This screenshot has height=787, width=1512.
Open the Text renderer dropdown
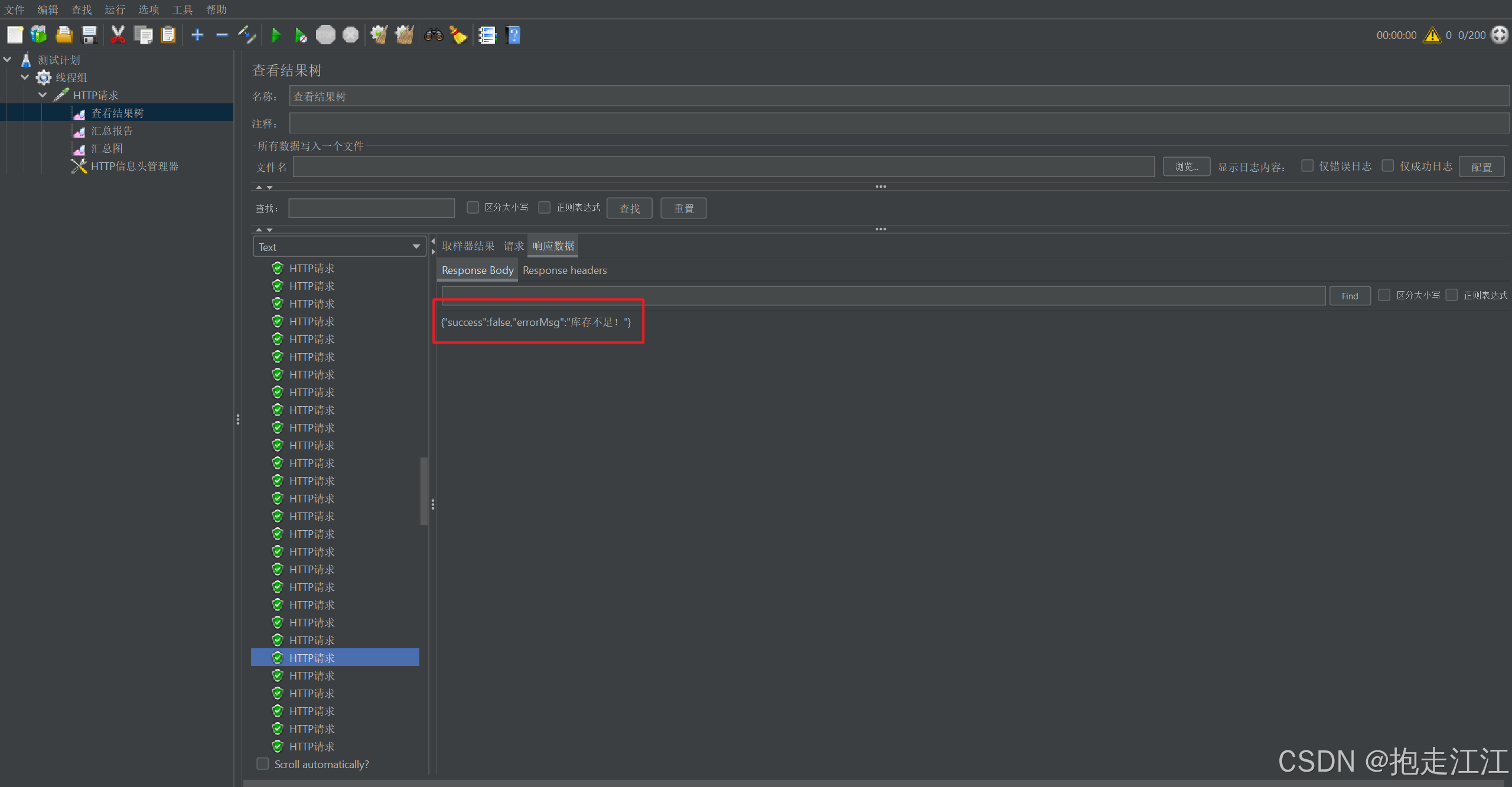click(x=340, y=247)
